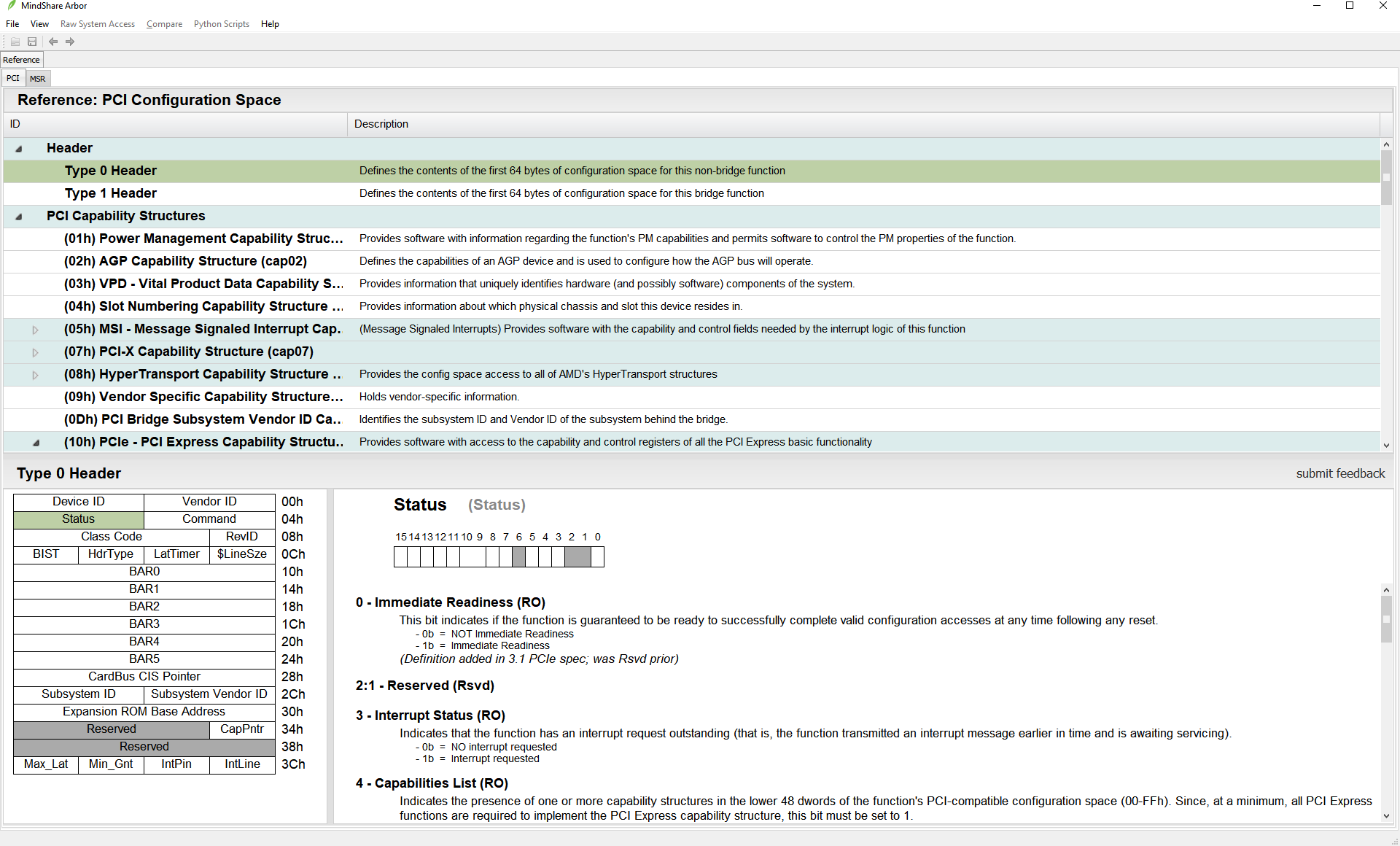This screenshot has height=846, width=1400.
Task: Collapse the PCI Capability Structures group
Action: pyautogui.click(x=19, y=217)
